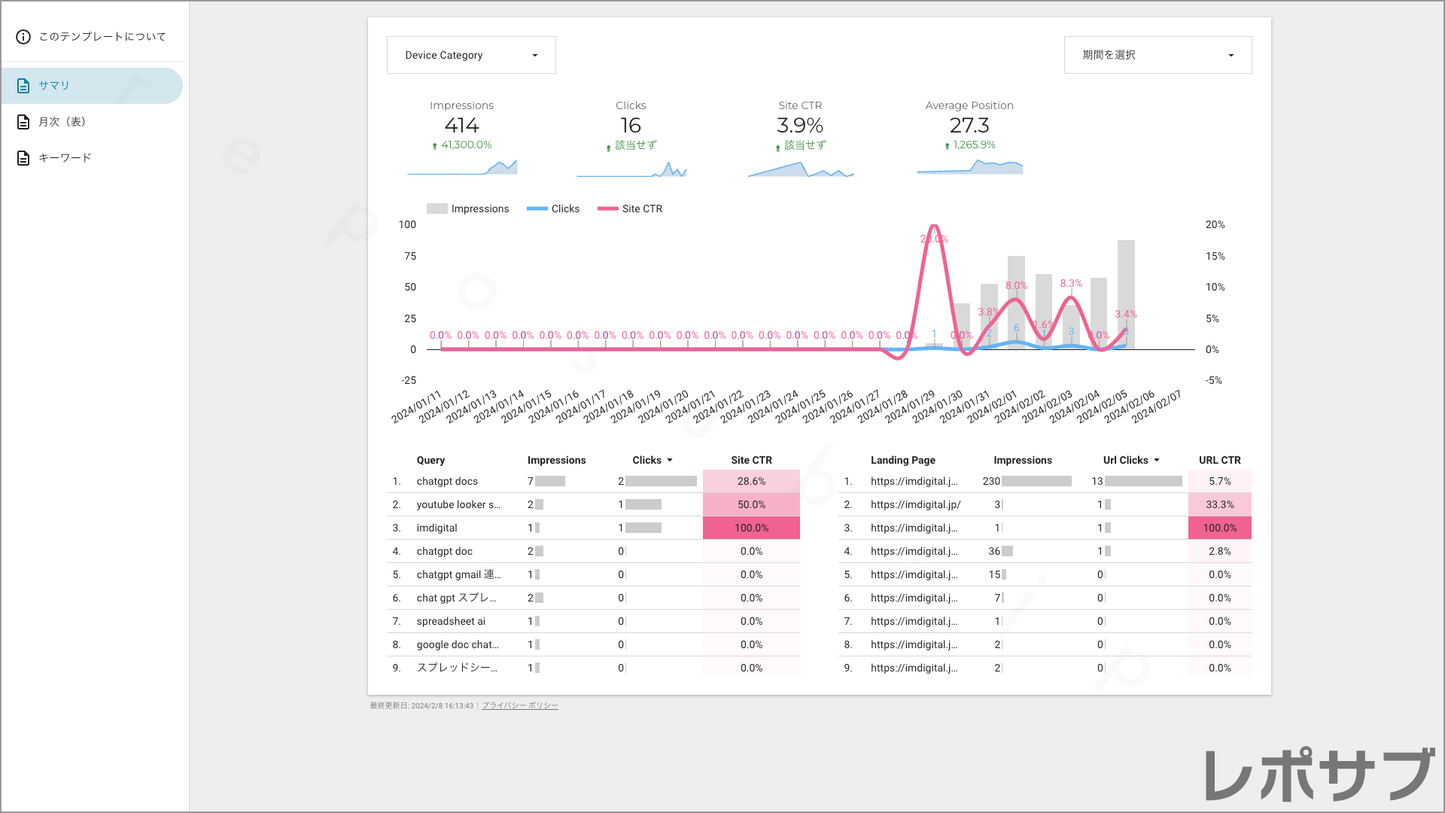Image resolution: width=1445 pixels, height=813 pixels.
Task: Click the 100.0% Site CTR cell for imdigital
Action: 751,528
